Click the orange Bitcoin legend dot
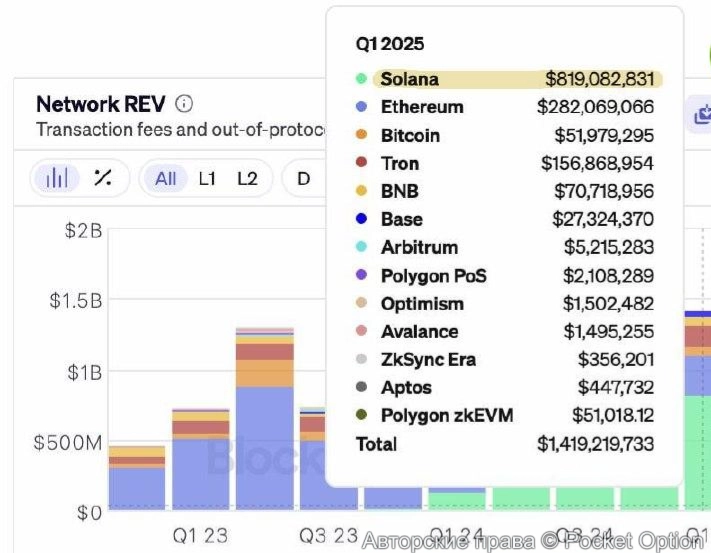 click(x=361, y=135)
